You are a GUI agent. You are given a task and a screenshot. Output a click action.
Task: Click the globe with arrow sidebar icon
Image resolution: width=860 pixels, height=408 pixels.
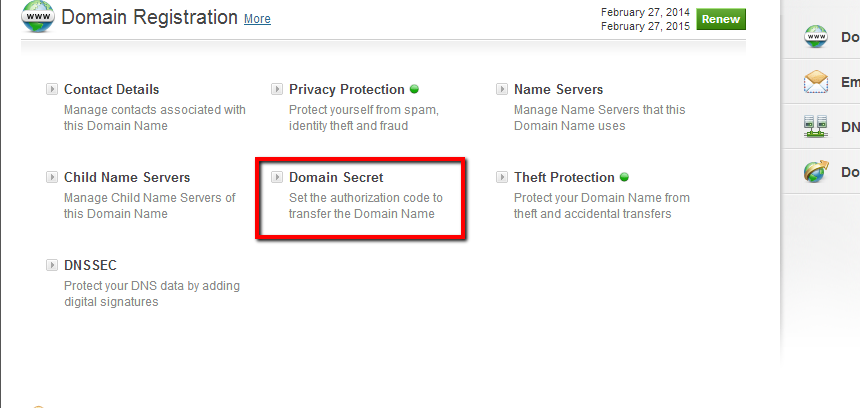pos(816,172)
